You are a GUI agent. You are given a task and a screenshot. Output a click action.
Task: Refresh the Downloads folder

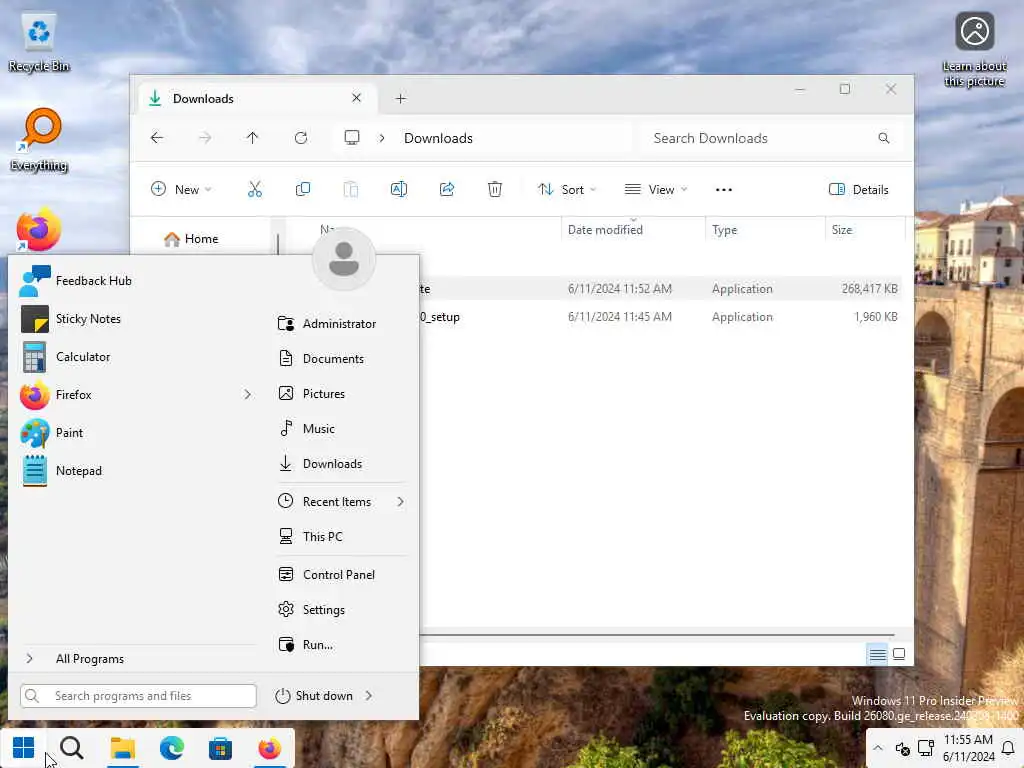coord(301,138)
